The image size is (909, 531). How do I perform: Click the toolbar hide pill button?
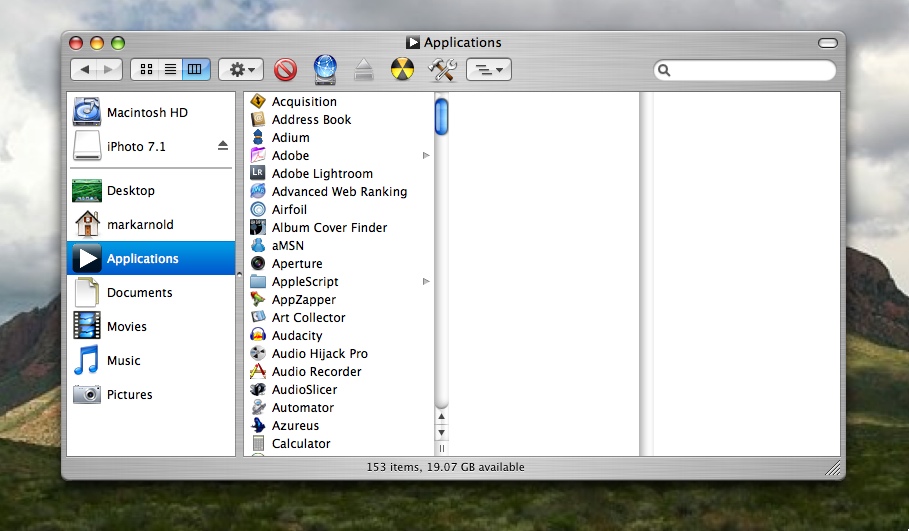point(828,43)
